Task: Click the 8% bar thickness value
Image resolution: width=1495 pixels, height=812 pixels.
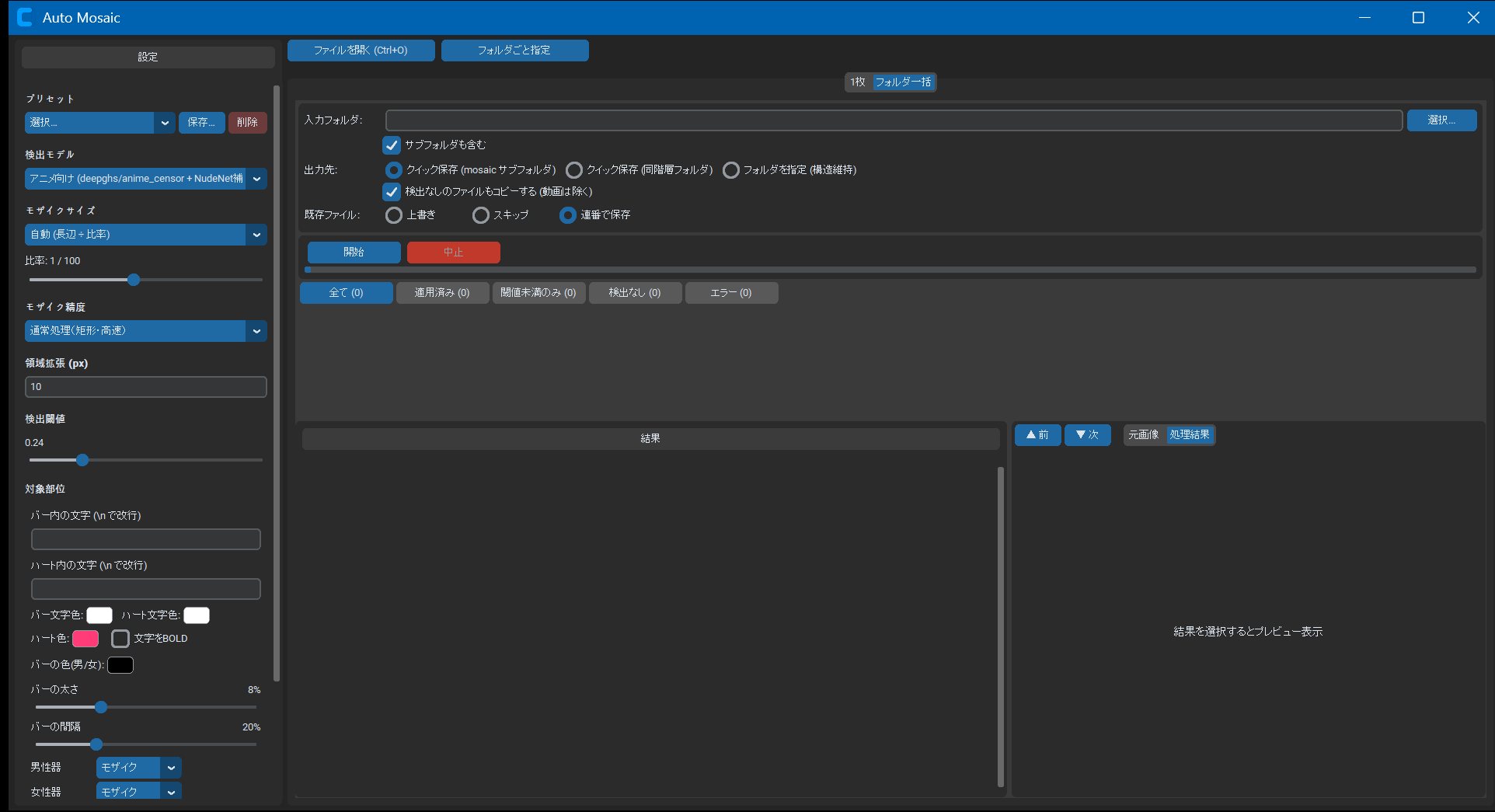Action: pos(254,690)
